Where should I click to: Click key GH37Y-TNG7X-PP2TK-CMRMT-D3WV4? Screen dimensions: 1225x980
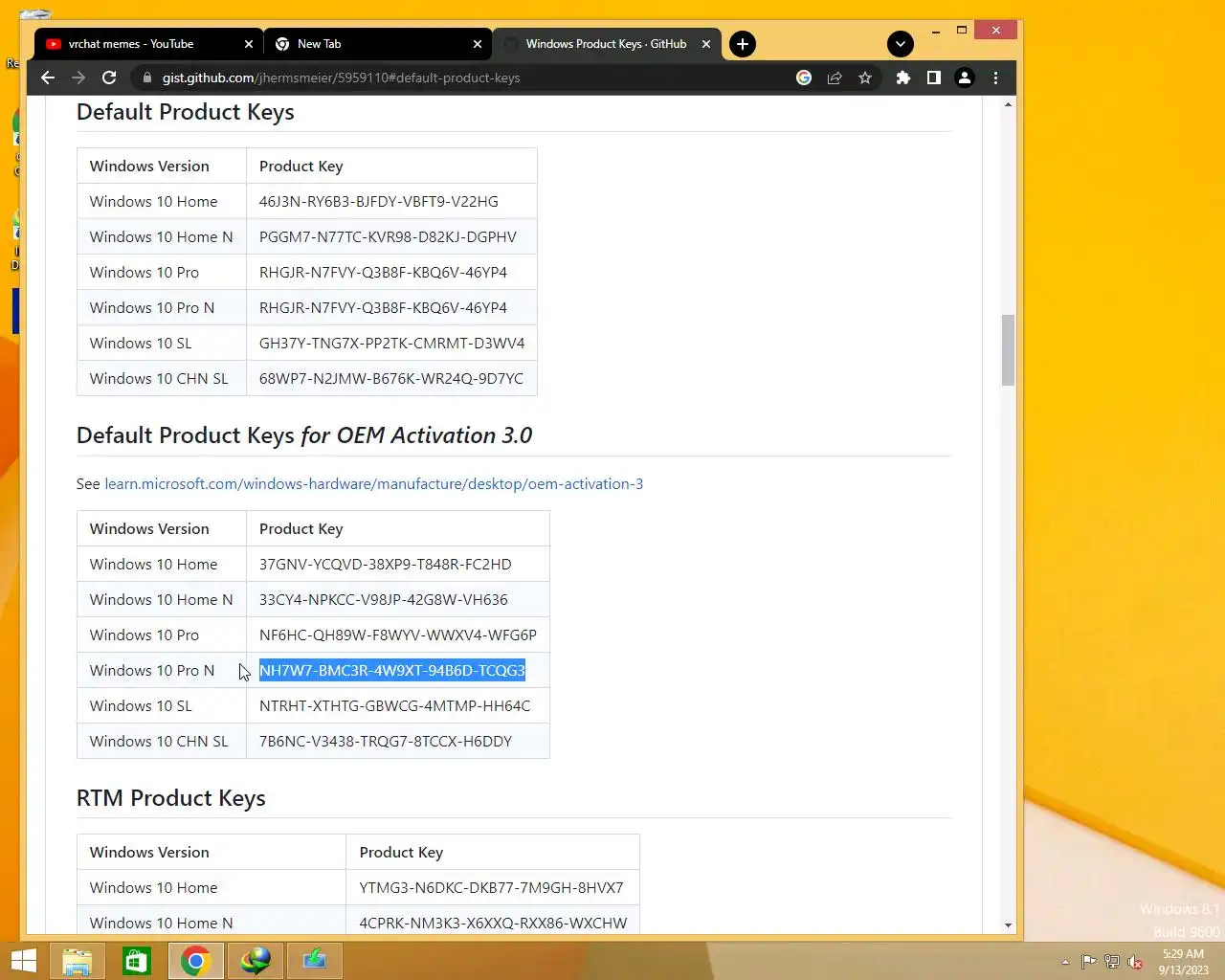391,344
